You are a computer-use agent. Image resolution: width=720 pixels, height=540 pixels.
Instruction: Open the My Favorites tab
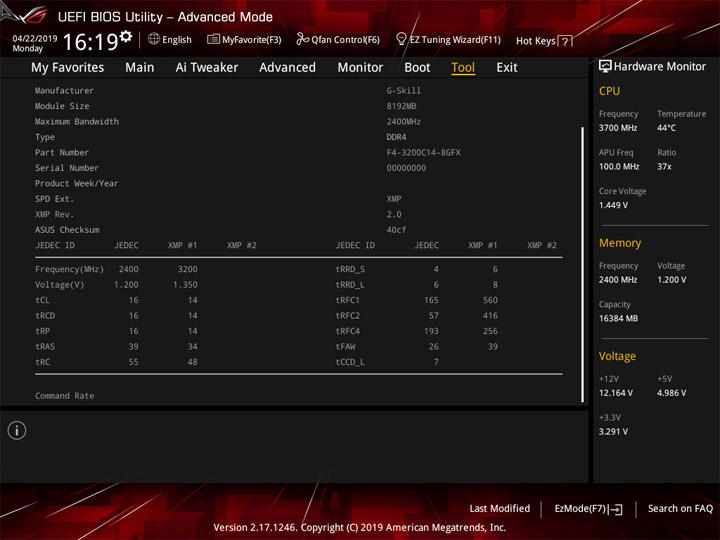click(68, 68)
